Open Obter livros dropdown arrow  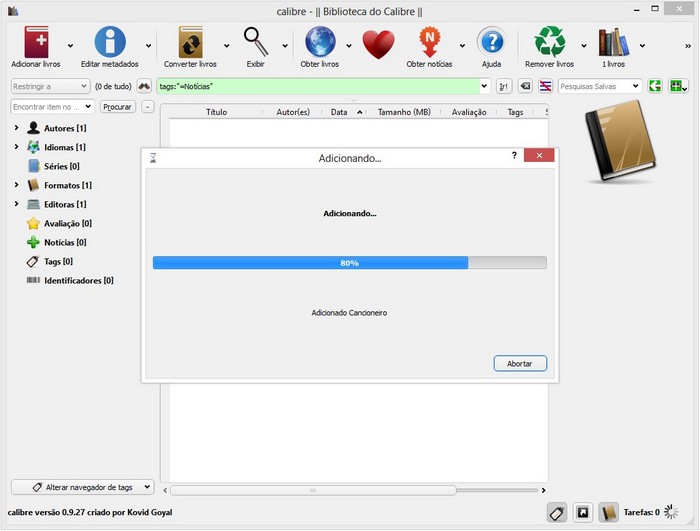349,46
